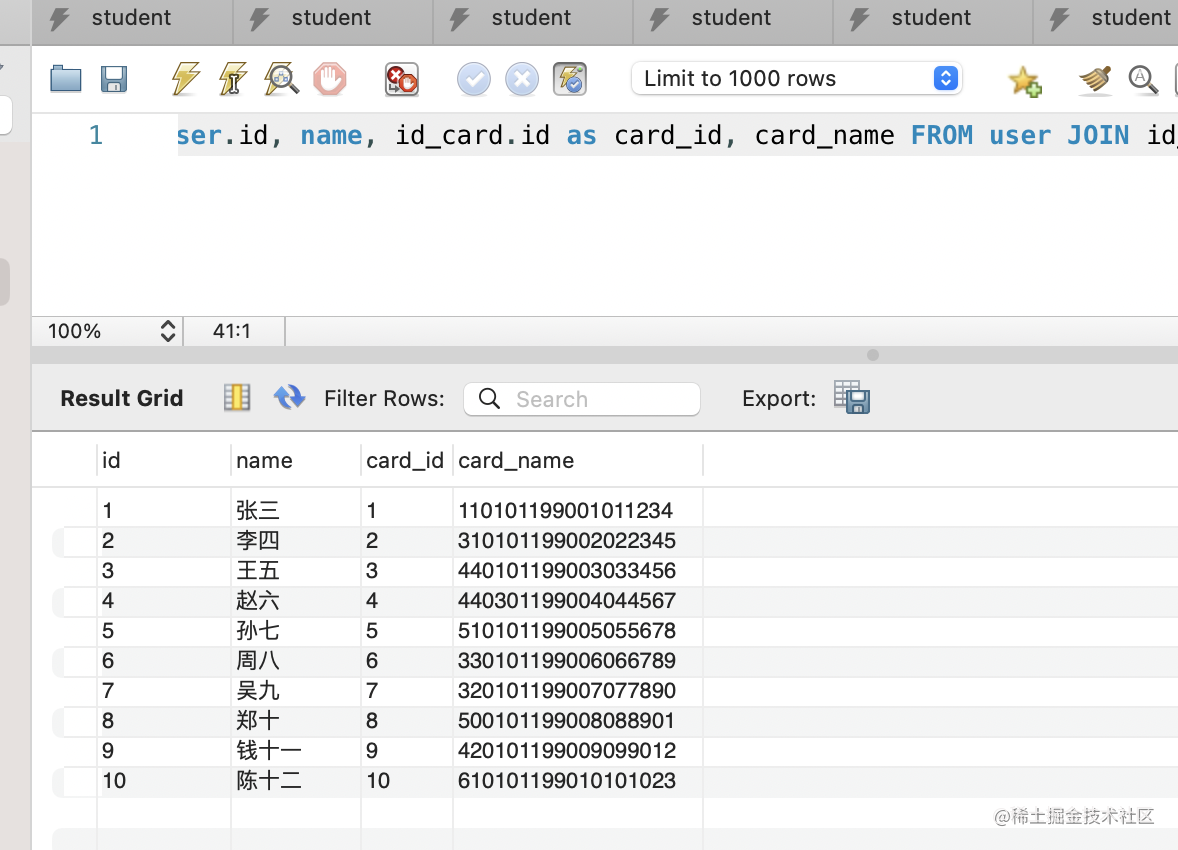The width and height of the screenshot is (1178, 850).
Task: Click the Filter Rows search field
Action: pyautogui.click(x=581, y=399)
